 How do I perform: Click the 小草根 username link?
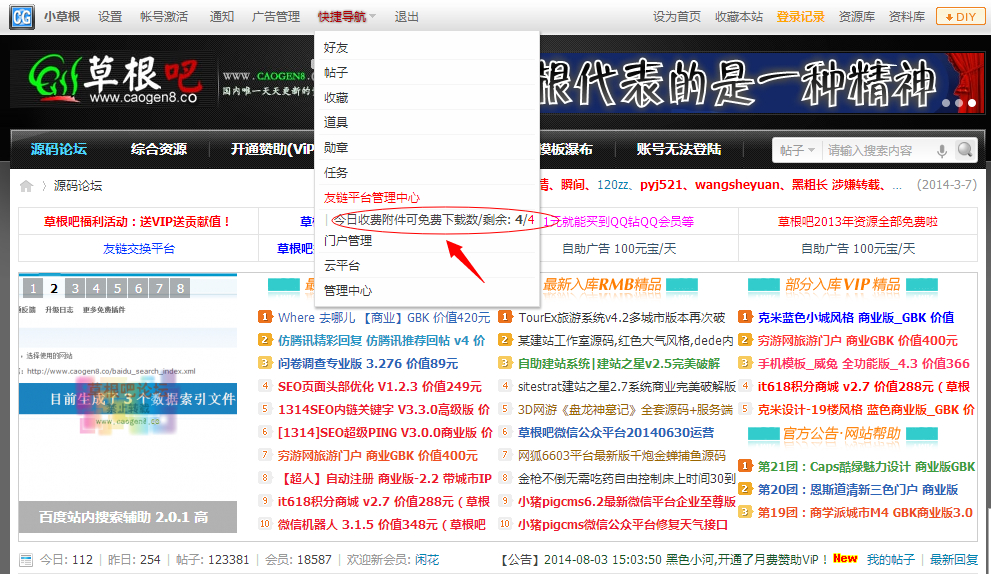click(62, 16)
